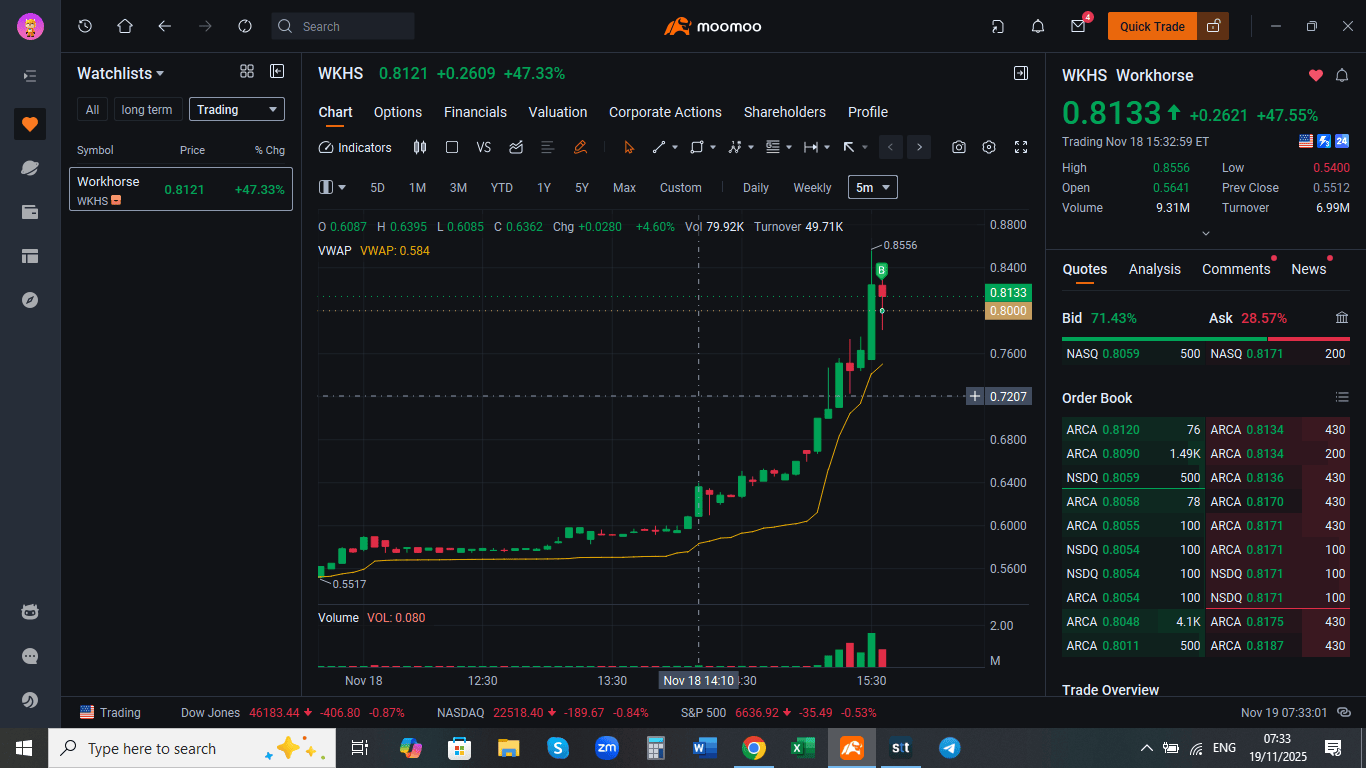Open the user avatar profile
The height and width of the screenshot is (768, 1366).
click(30, 27)
